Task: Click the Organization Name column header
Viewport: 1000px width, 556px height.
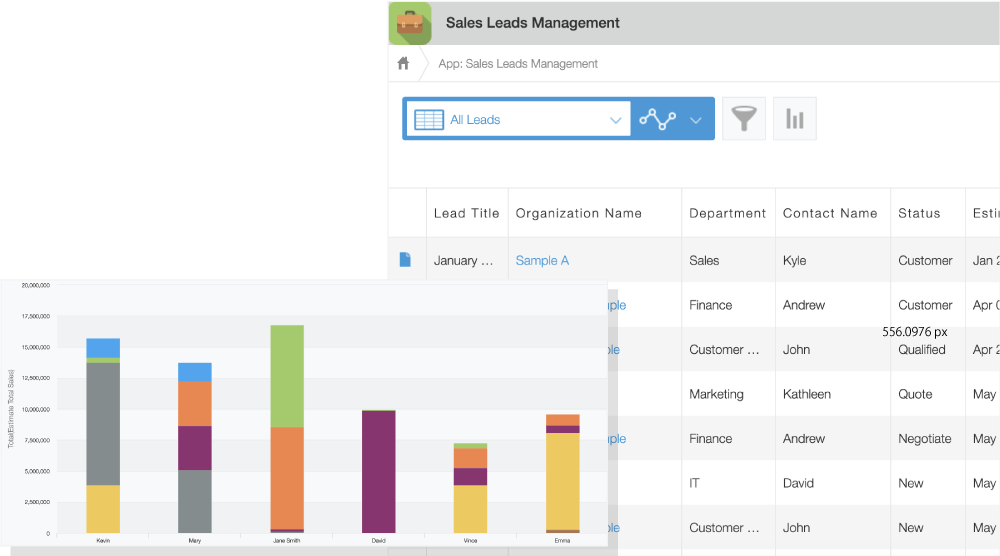Action: coord(578,213)
